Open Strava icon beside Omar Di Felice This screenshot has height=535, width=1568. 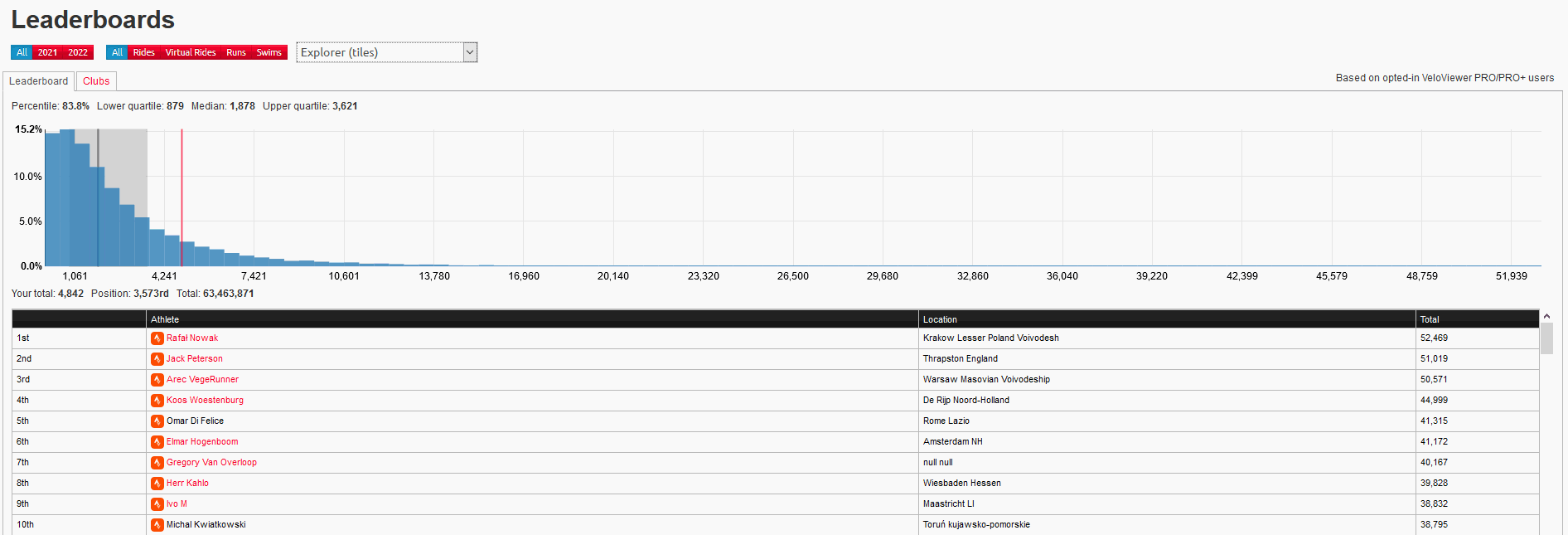coord(157,421)
